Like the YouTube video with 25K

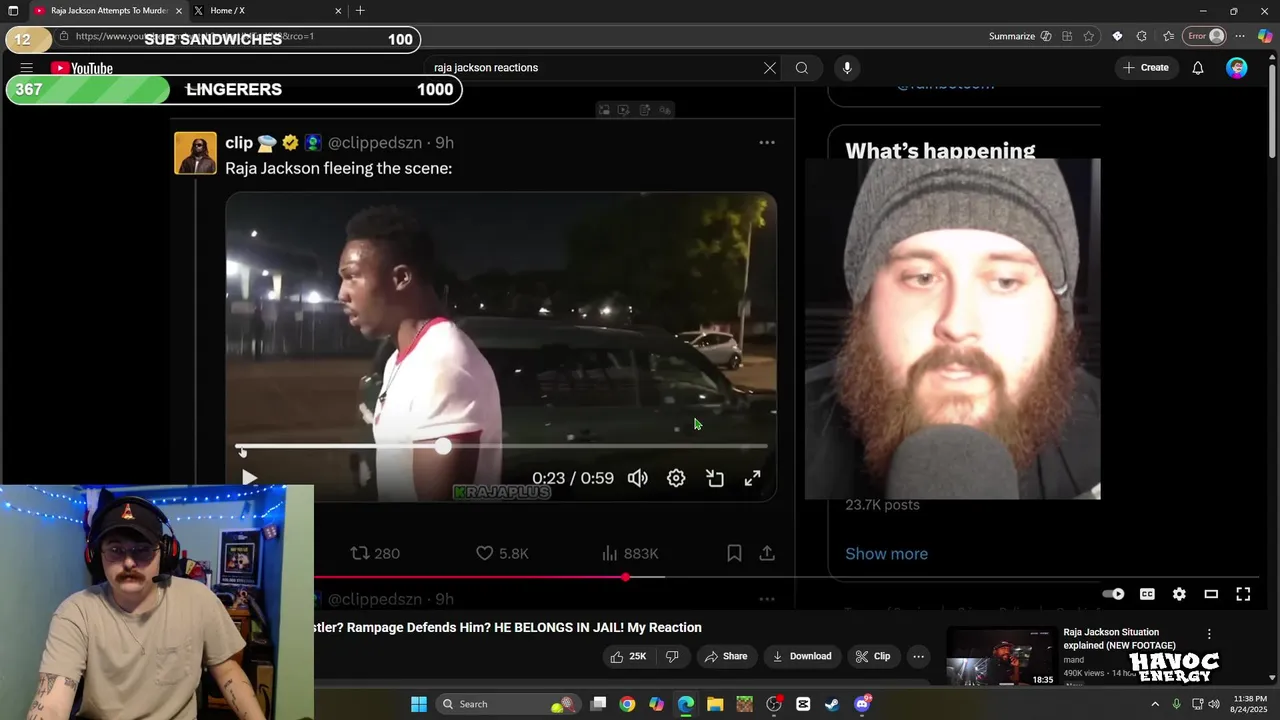[629, 656]
